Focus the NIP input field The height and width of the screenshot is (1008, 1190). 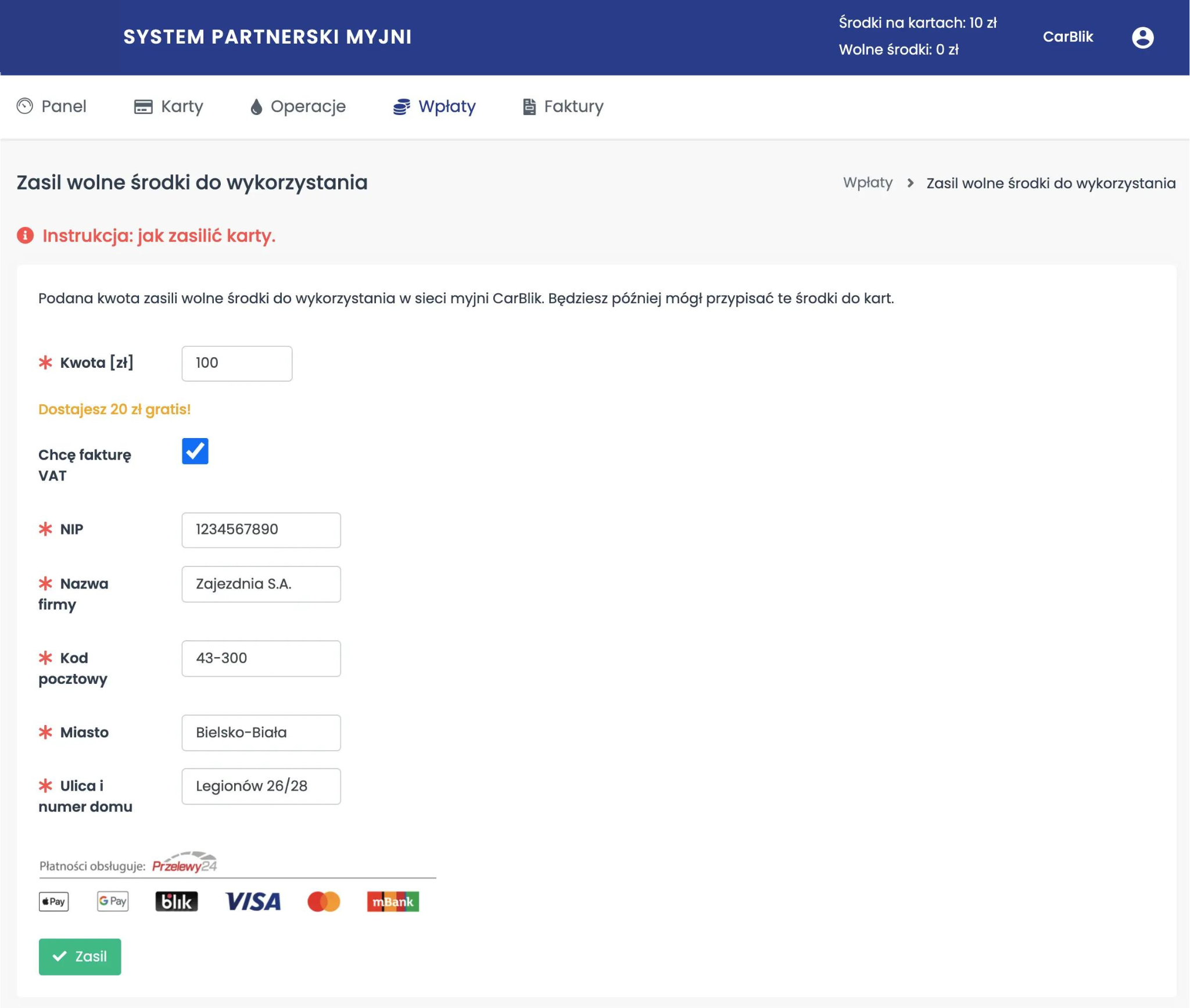(x=261, y=529)
